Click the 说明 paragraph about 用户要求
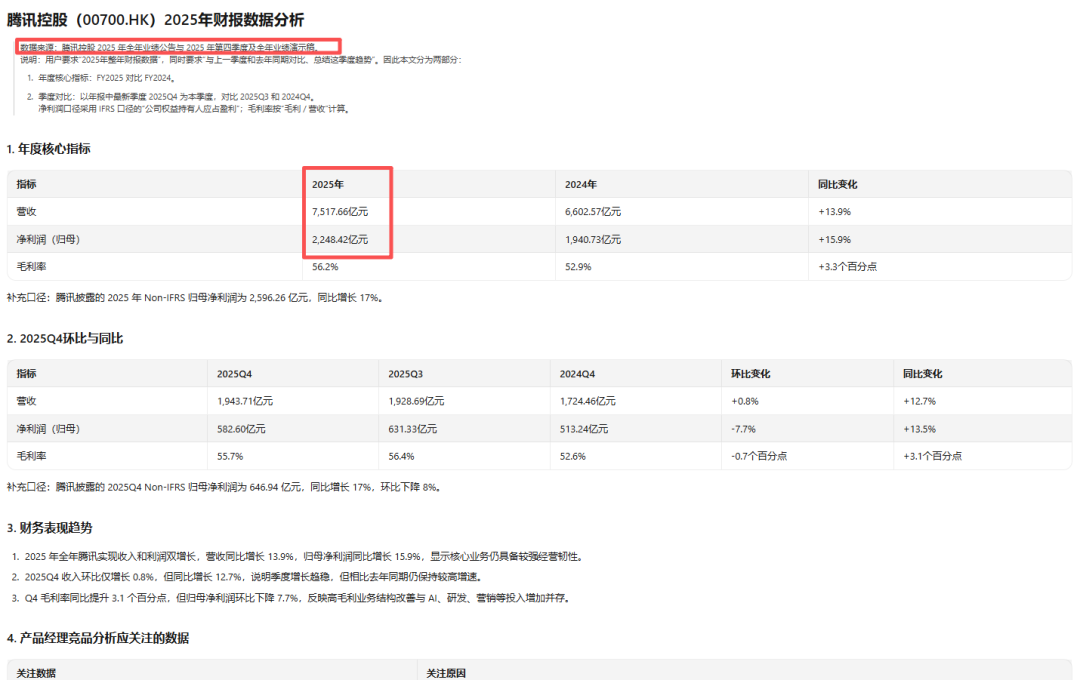Image resolution: width=1080 pixels, height=680 pixels. tap(240, 60)
